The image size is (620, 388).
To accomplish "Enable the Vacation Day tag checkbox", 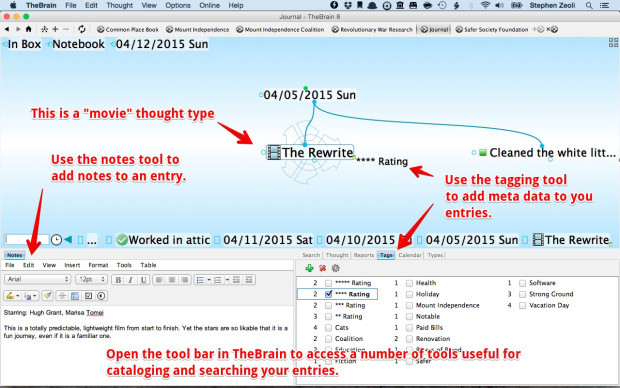I will pos(522,305).
